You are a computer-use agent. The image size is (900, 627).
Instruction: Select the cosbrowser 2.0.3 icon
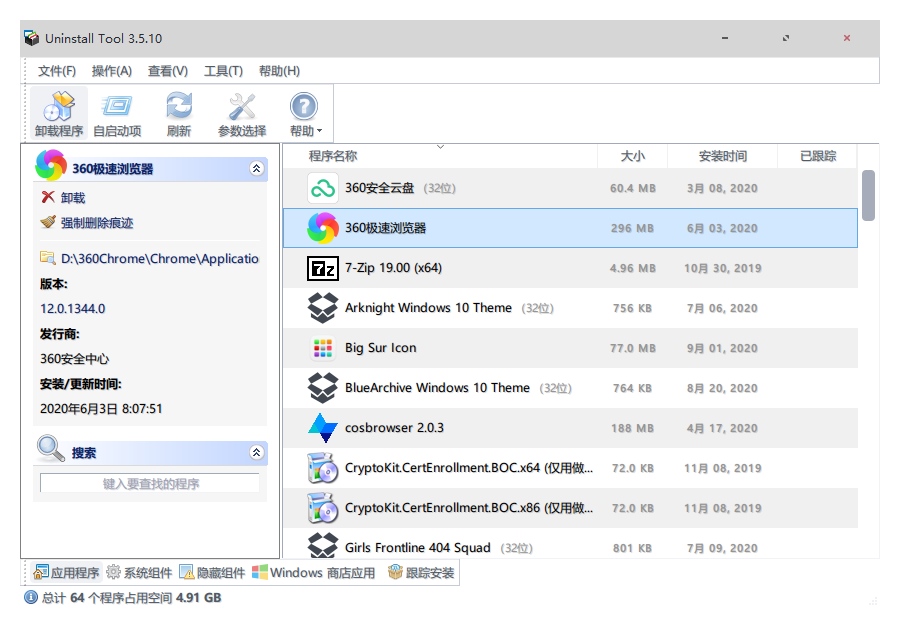pos(322,428)
